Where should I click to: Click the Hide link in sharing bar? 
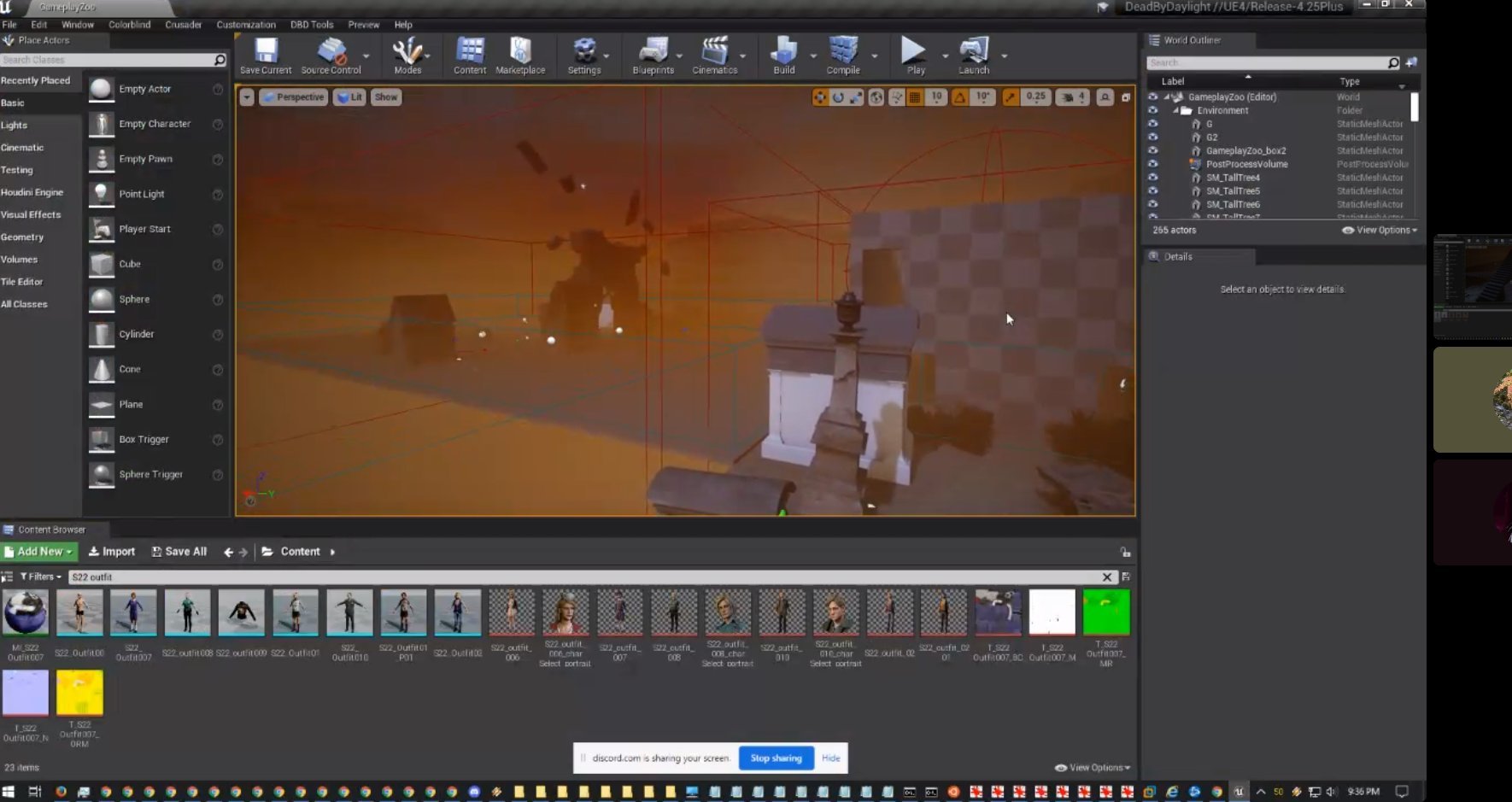tap(831, 758)
